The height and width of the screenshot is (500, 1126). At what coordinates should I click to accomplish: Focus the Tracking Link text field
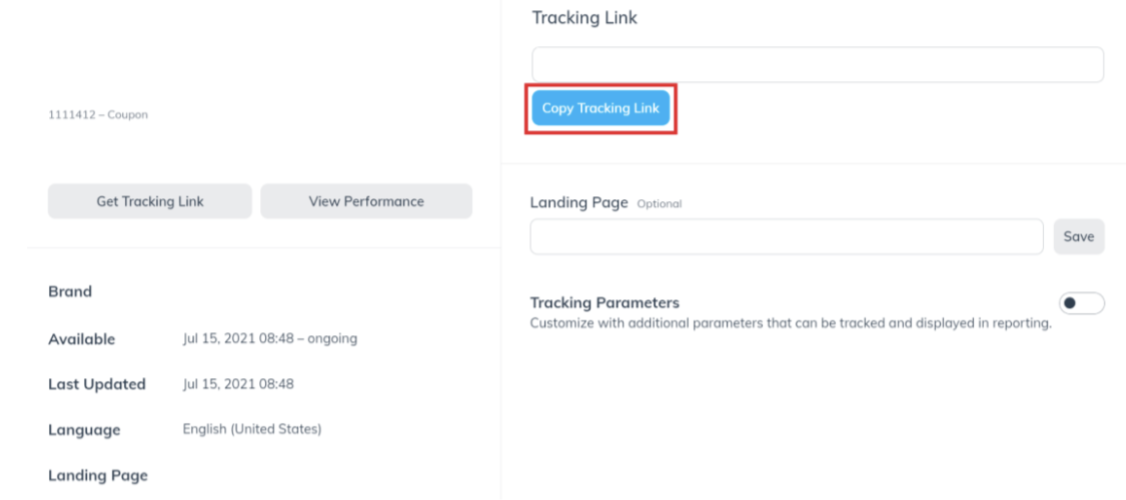pyautogui.click(x=817, y=65)
